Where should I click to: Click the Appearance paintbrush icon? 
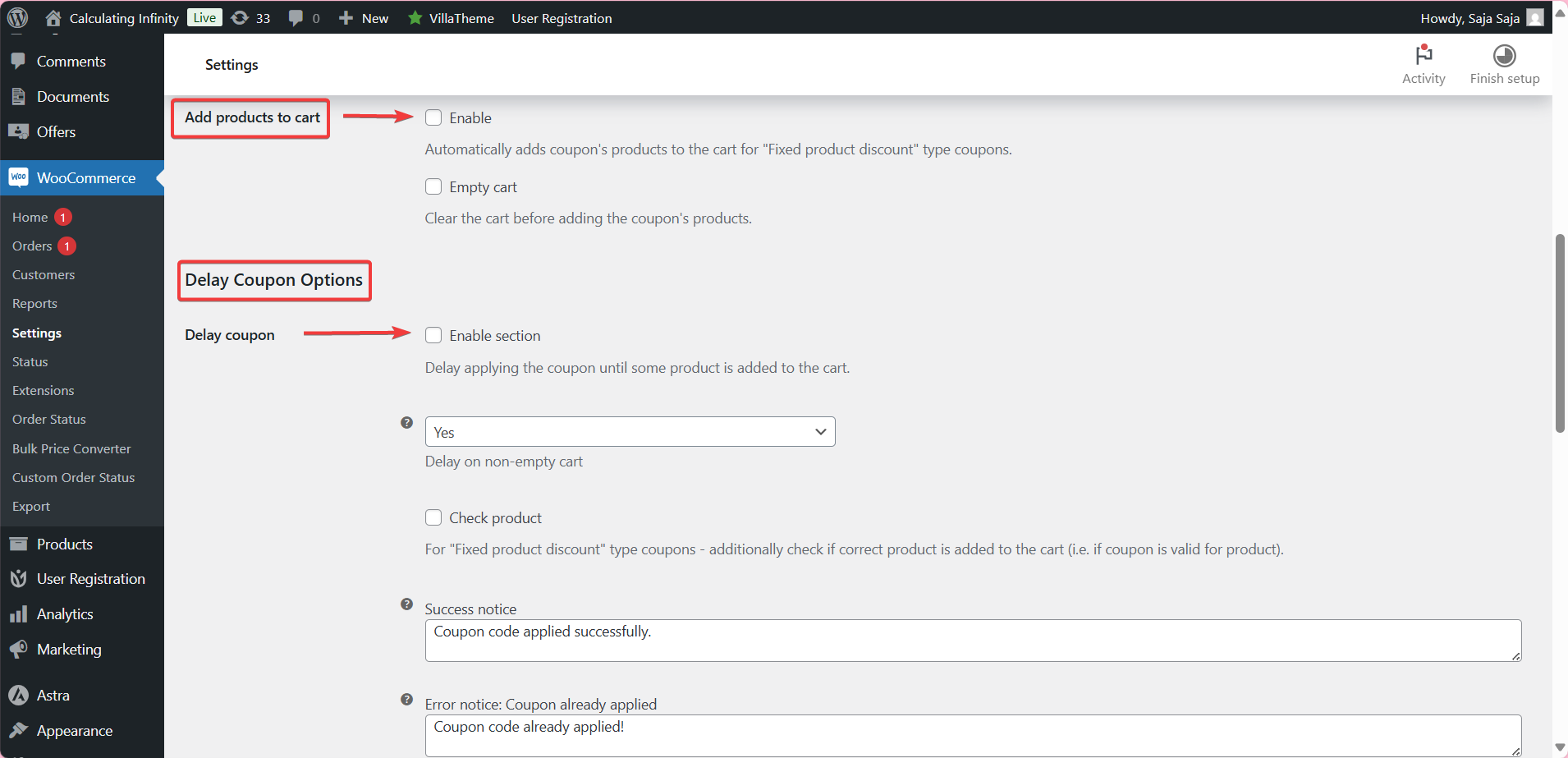[x=18, y=730]
